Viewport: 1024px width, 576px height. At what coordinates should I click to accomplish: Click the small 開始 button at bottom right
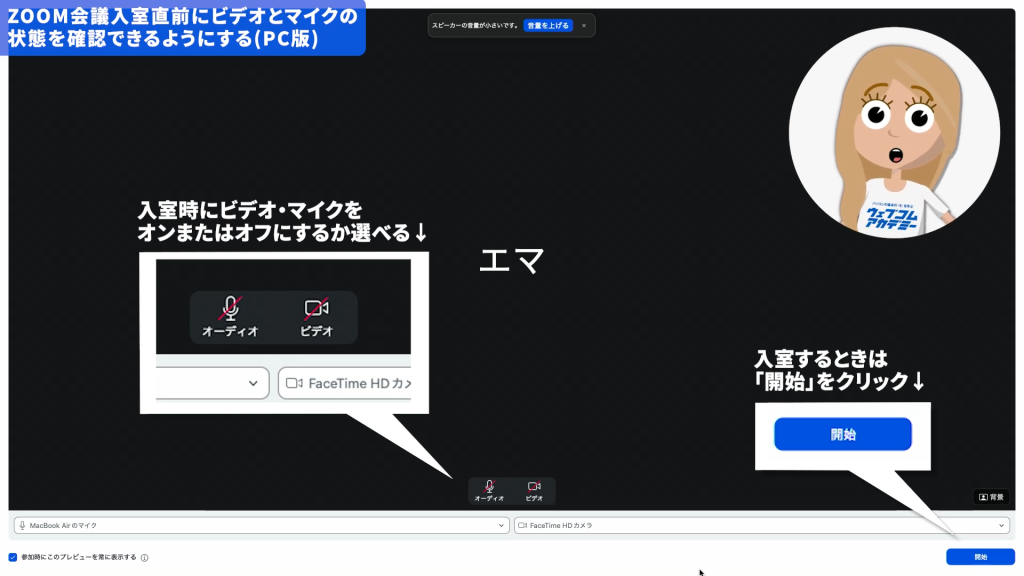point(980,557)
